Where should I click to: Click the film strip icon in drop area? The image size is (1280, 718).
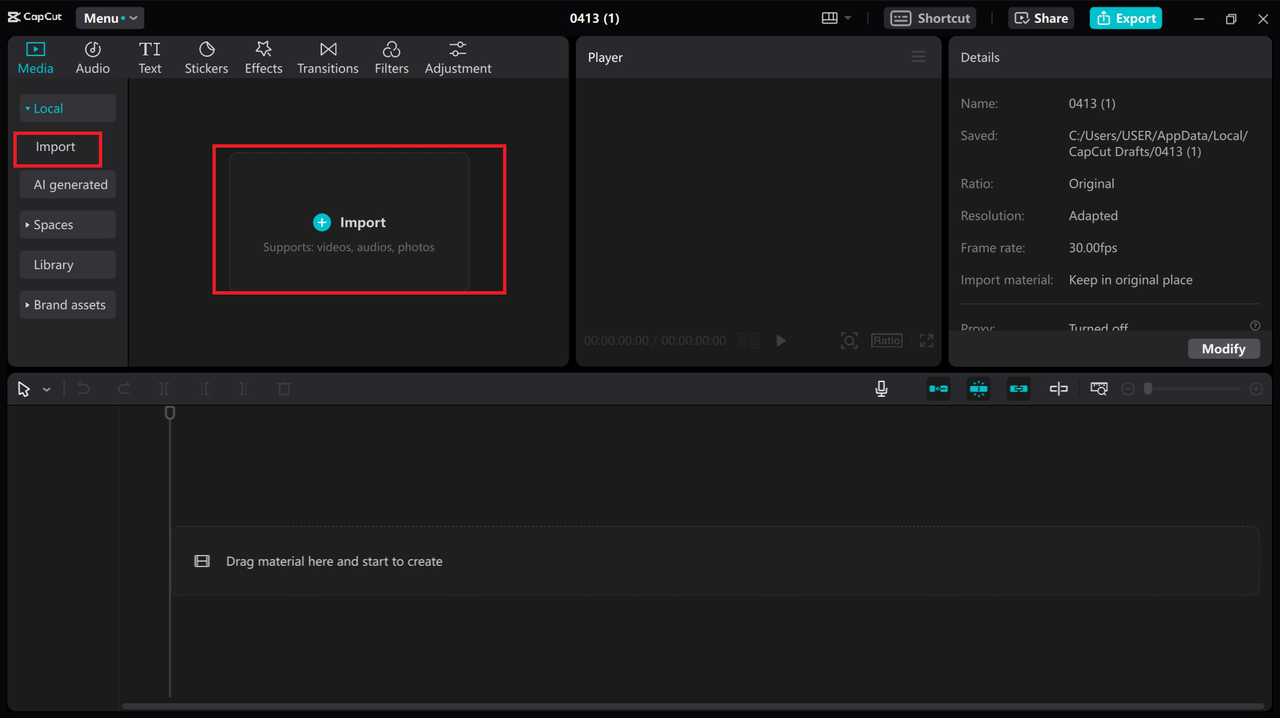pyautogui.click(x=202, y=562)
